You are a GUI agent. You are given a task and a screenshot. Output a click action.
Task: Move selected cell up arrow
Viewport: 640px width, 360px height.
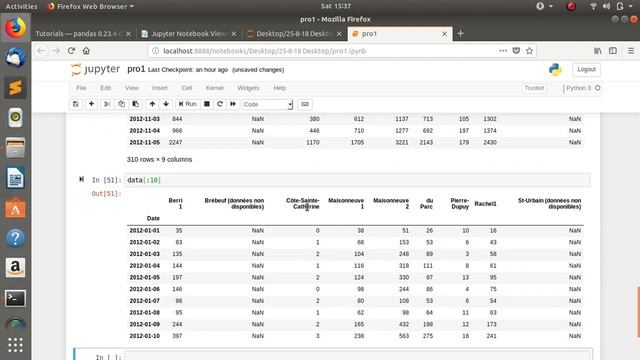pos(152,104)
